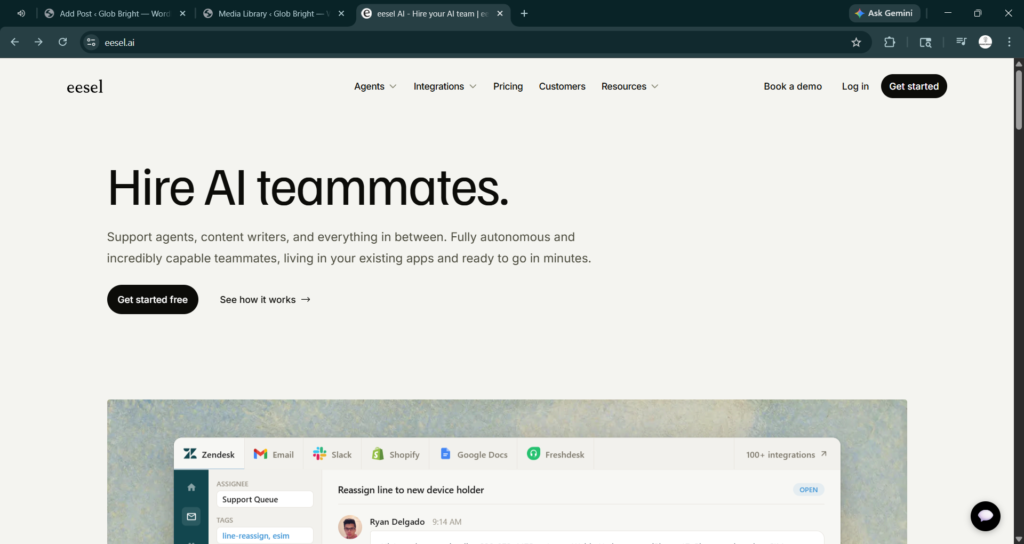Switch to the Slack integration tab

[x=332, y=454]
